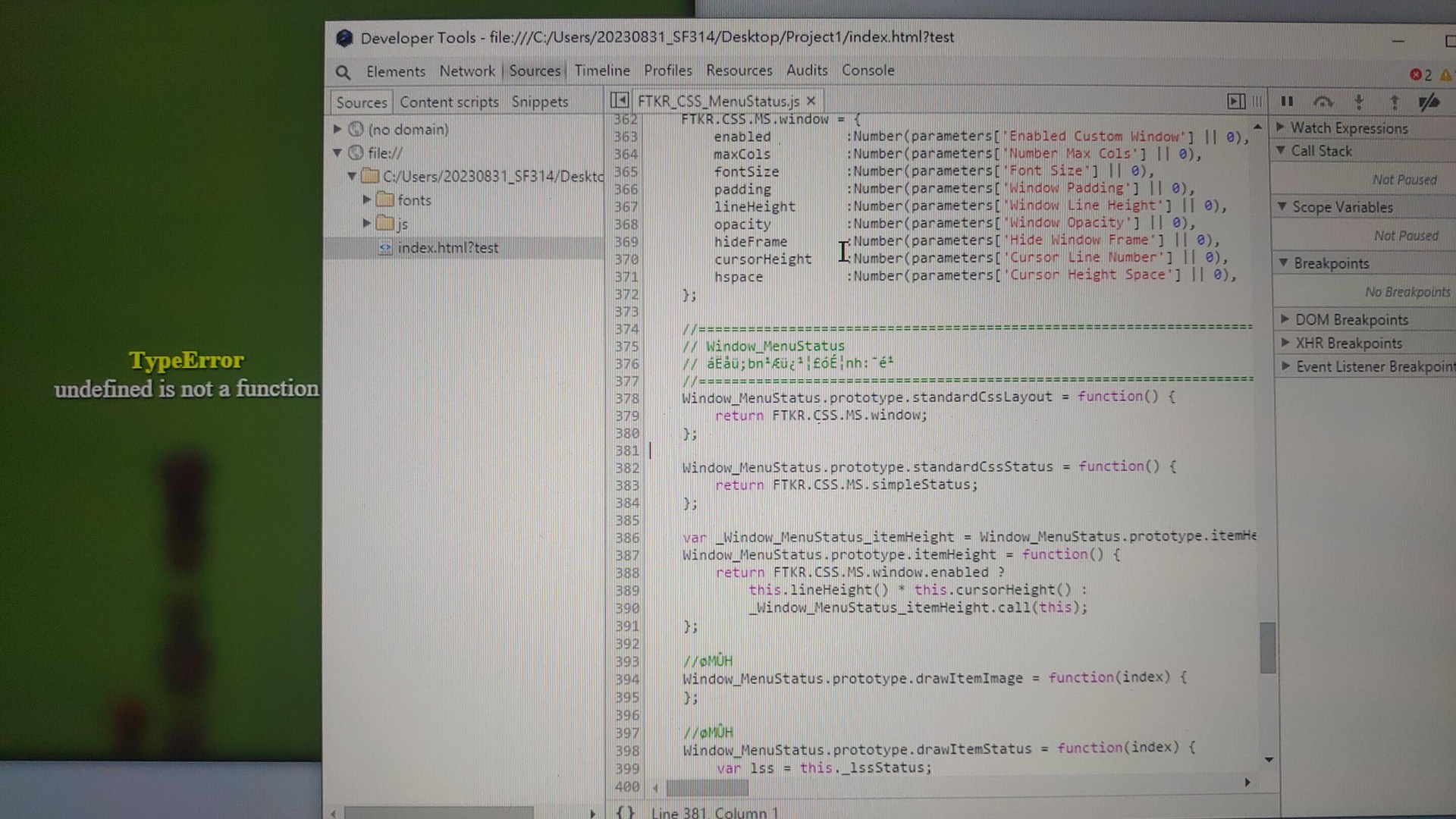Viewport: 1456px width, 819px height.
Task: Open the Snippets tab
Action: (x=539, y=102)
